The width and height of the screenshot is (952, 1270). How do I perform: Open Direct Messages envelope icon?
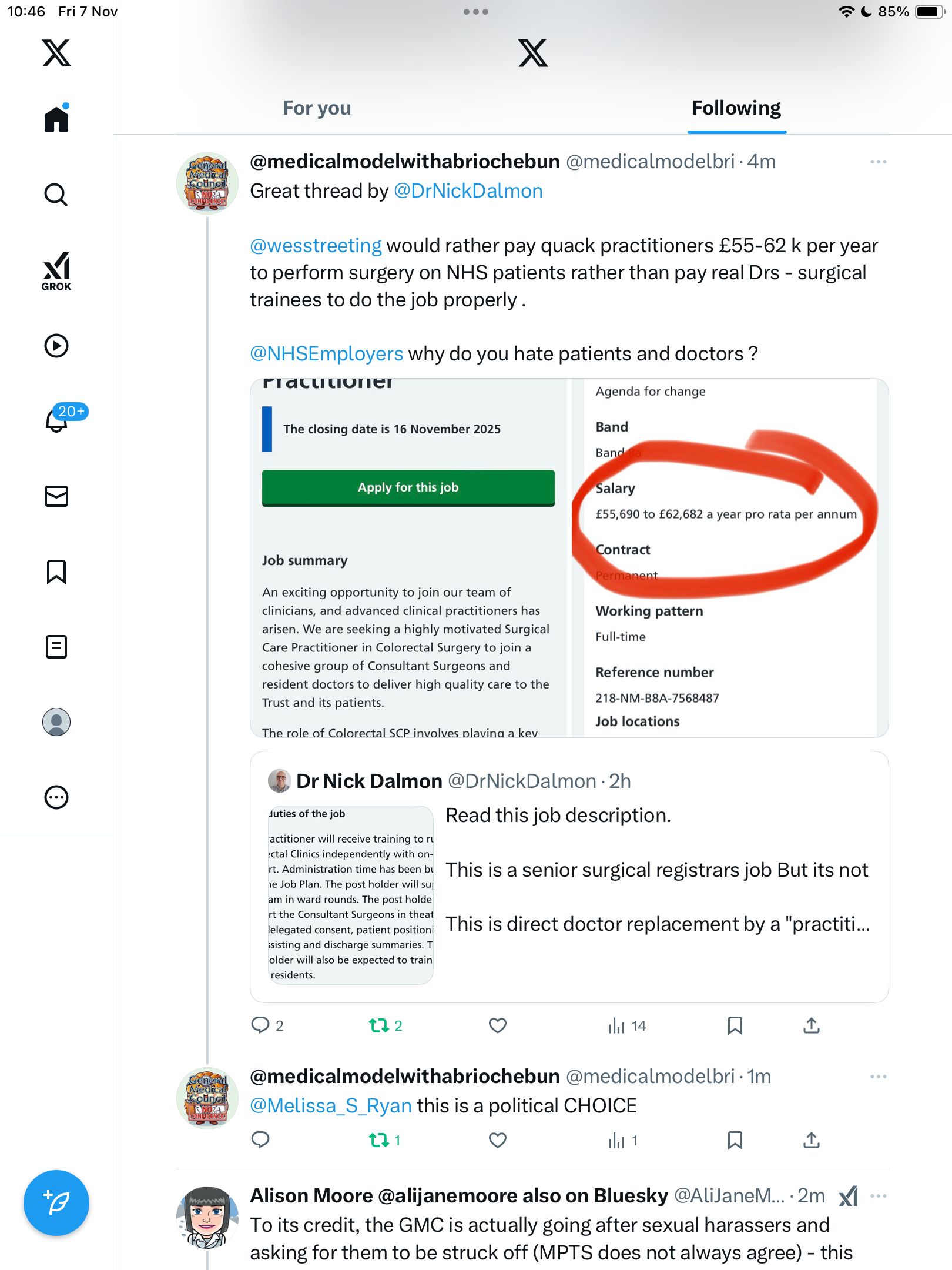click(x=56, y=496)
